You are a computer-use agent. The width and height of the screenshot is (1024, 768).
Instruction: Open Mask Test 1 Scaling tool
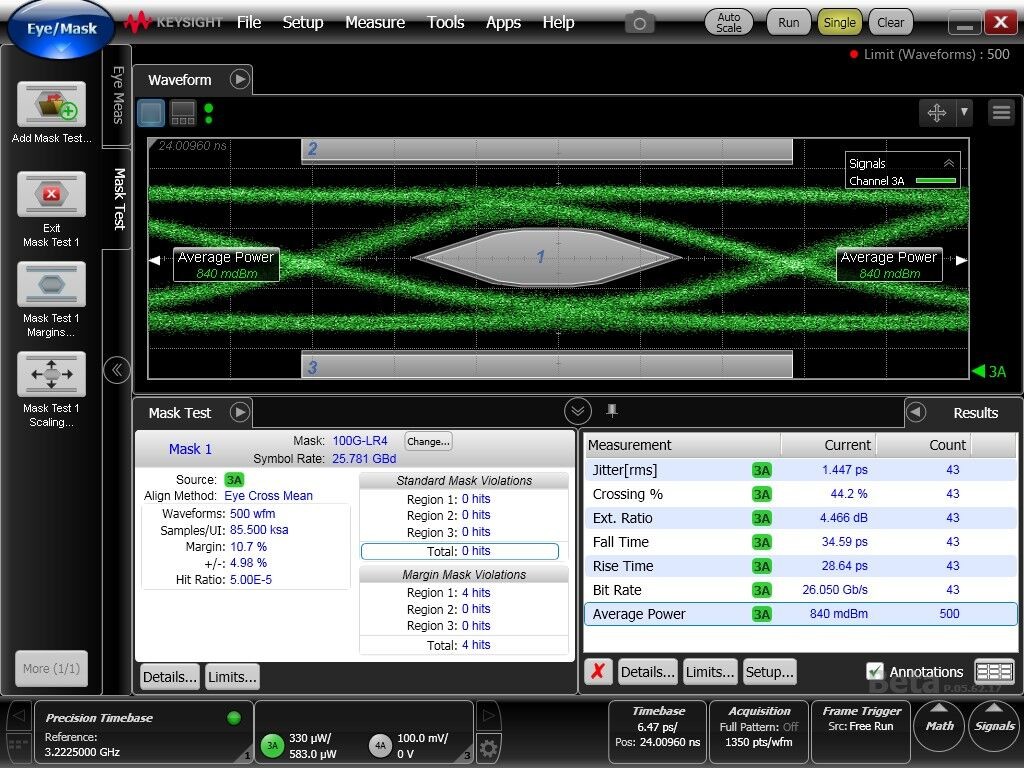(x=51, y=374)
